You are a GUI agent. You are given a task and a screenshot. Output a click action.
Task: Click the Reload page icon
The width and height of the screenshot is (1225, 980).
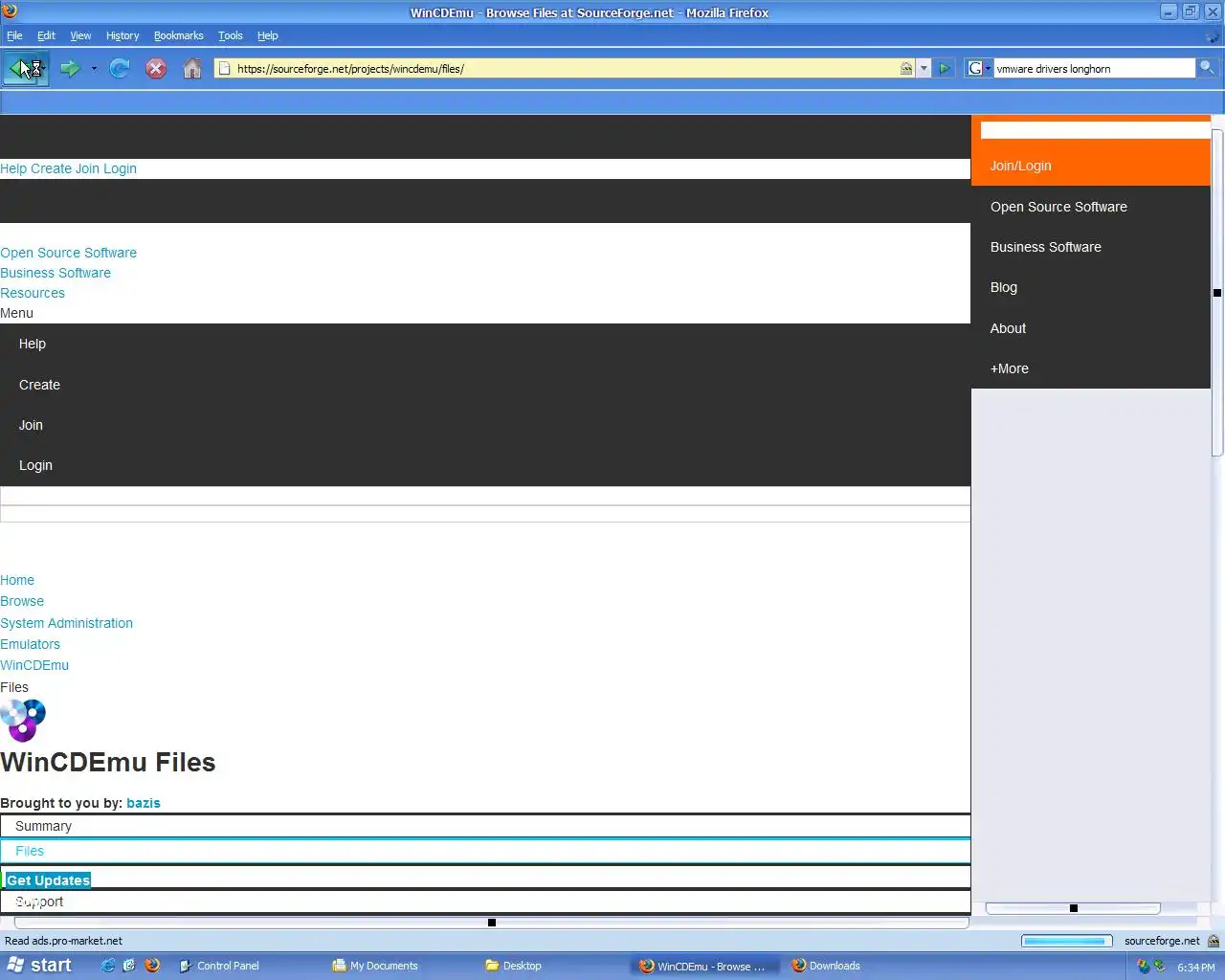120,68
